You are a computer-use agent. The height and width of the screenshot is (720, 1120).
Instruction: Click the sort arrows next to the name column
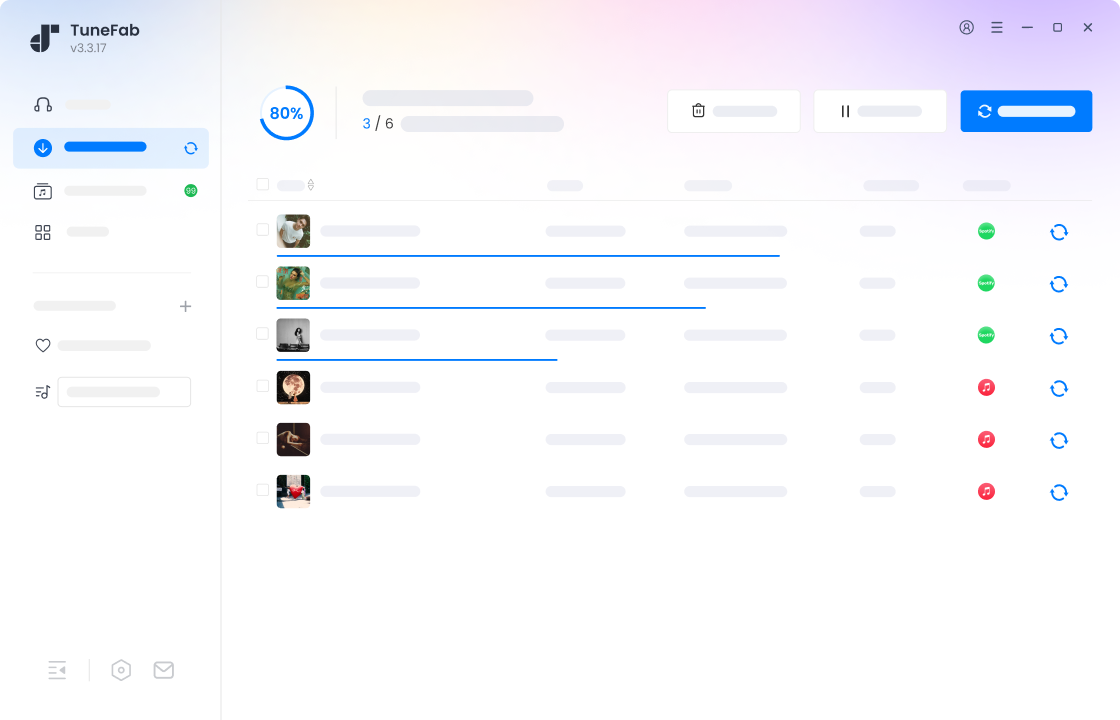[x=312, y=184]
